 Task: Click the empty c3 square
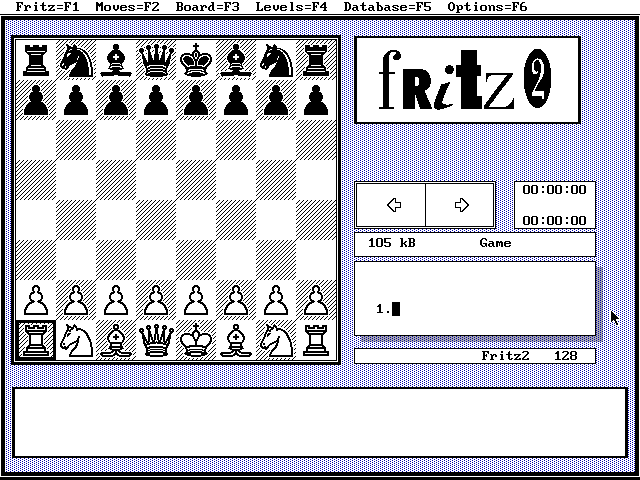116,260
